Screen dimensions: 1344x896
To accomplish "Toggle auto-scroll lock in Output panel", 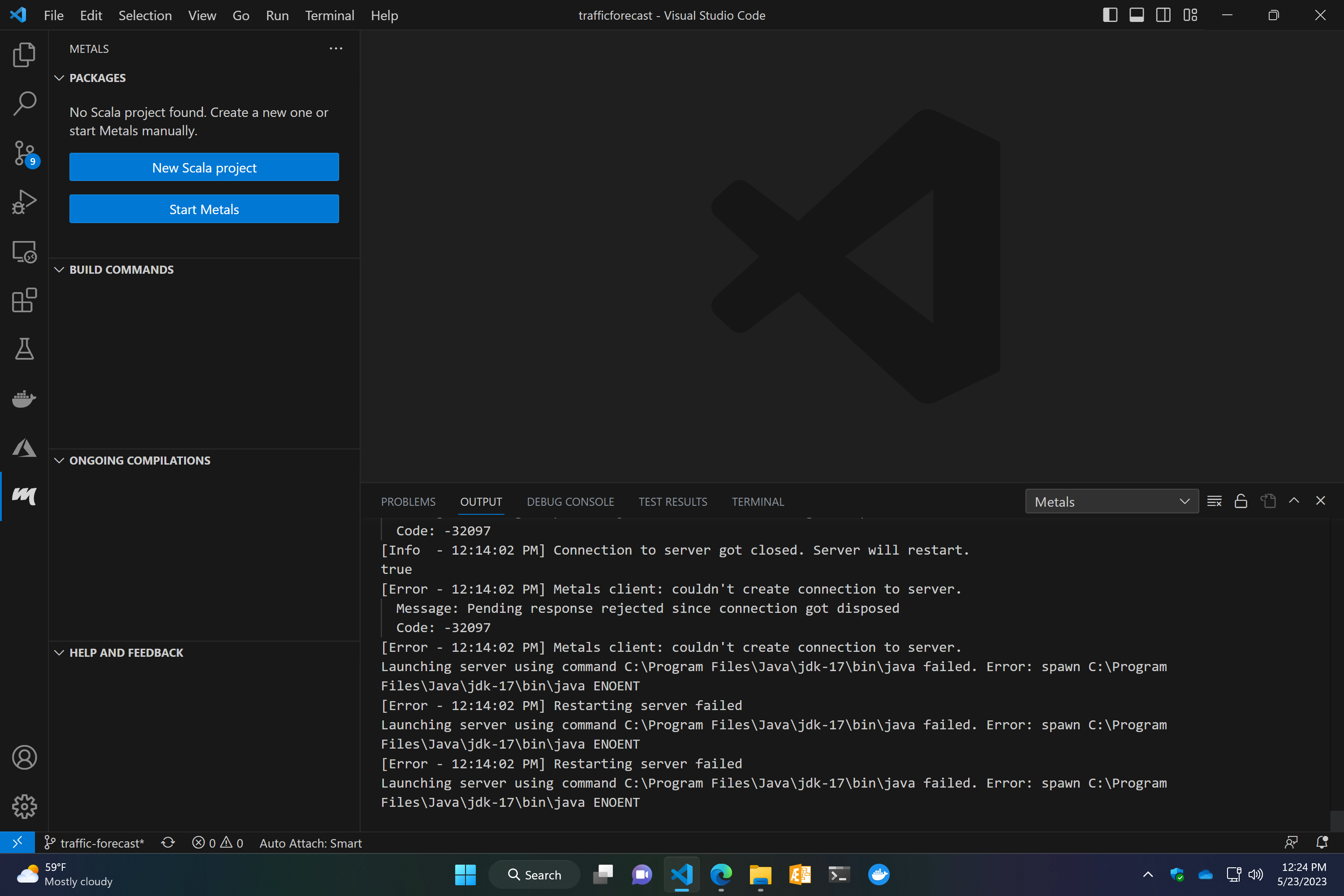I will (1241, 500).
